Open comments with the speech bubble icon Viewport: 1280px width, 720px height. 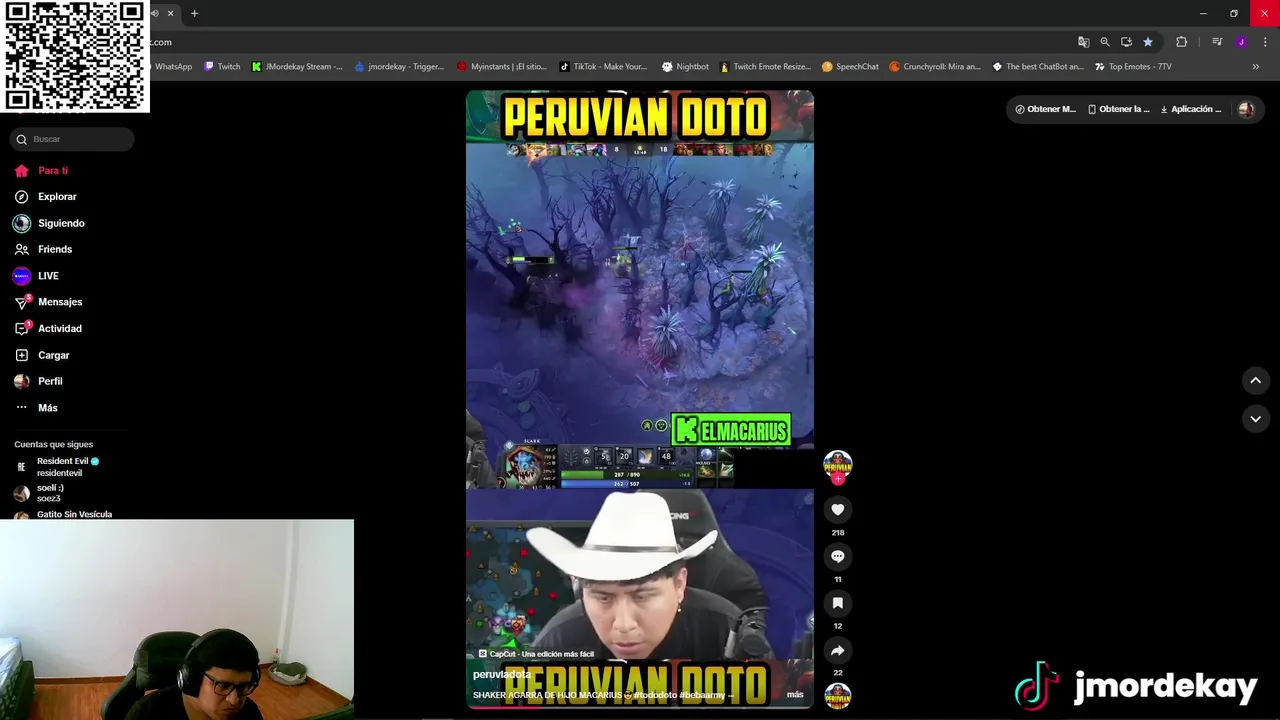click(838, 556)
